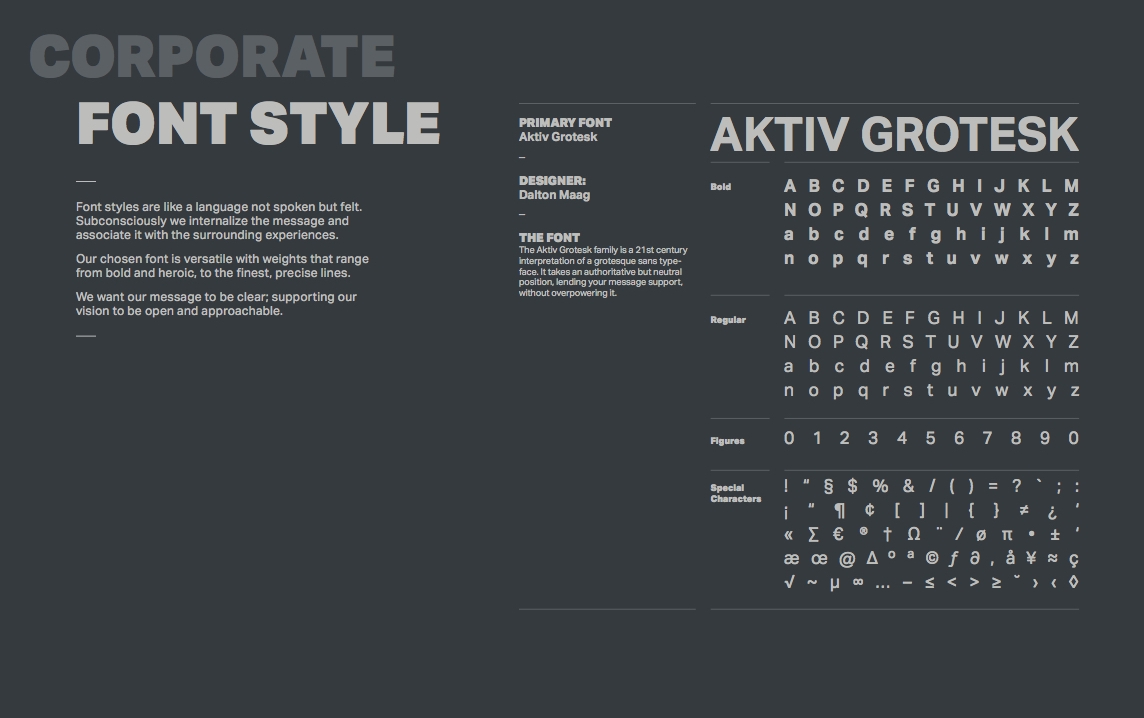1144x718 pixels.
Task: Click the designer name Dalton Maag
Action: pos(554,195)
